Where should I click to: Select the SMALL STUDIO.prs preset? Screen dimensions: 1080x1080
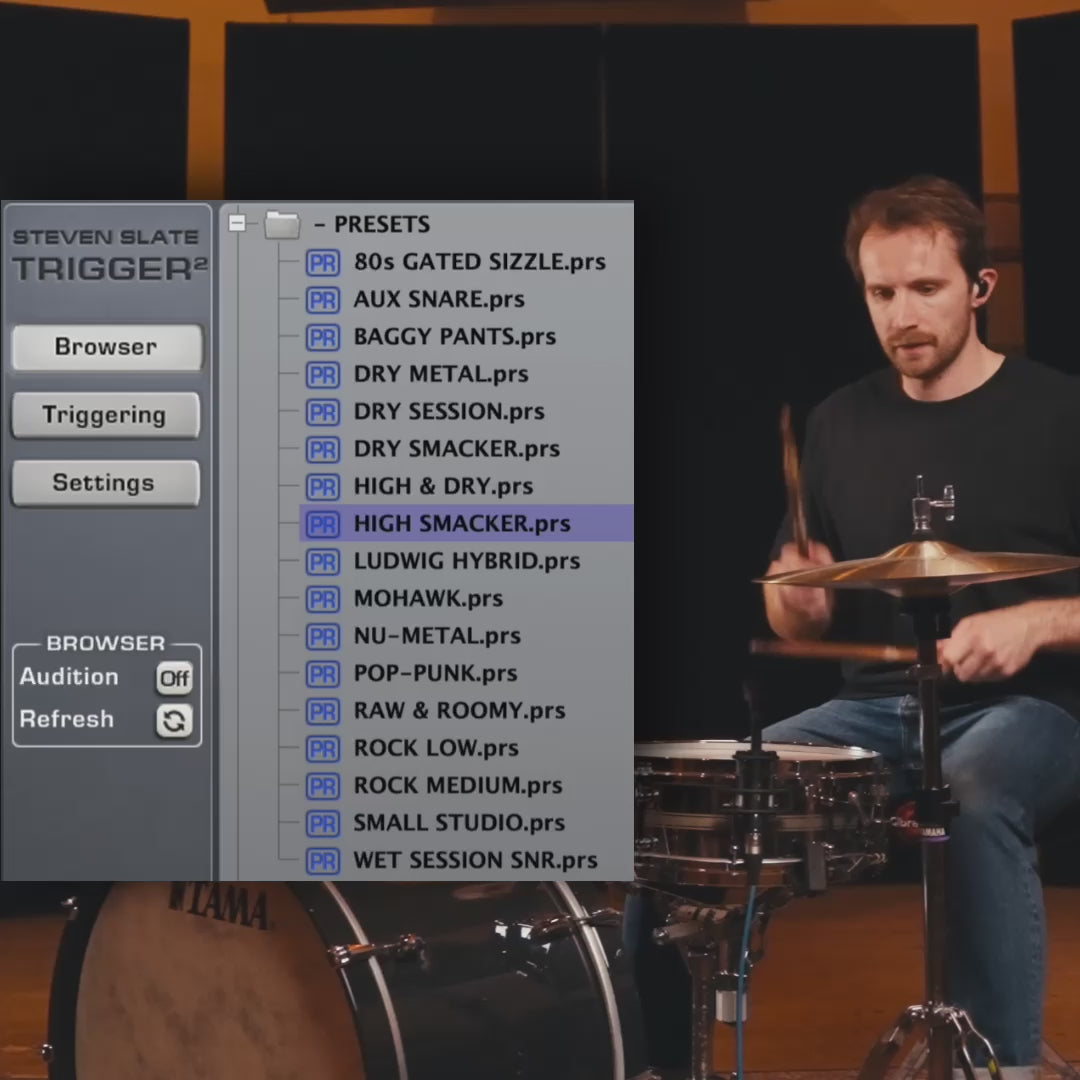click(459, 823)
